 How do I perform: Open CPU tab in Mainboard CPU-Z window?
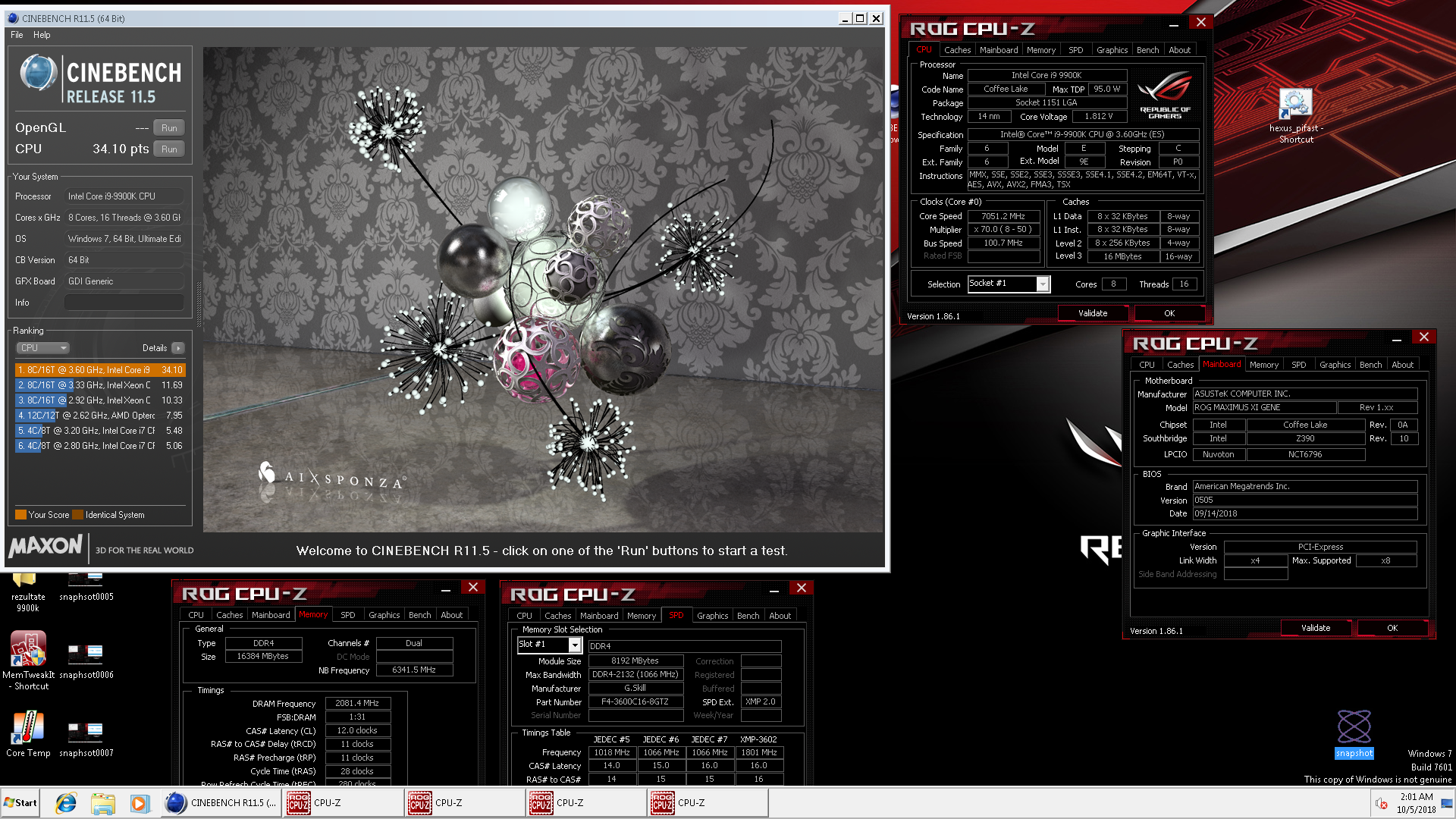[x=1147, y=365]
